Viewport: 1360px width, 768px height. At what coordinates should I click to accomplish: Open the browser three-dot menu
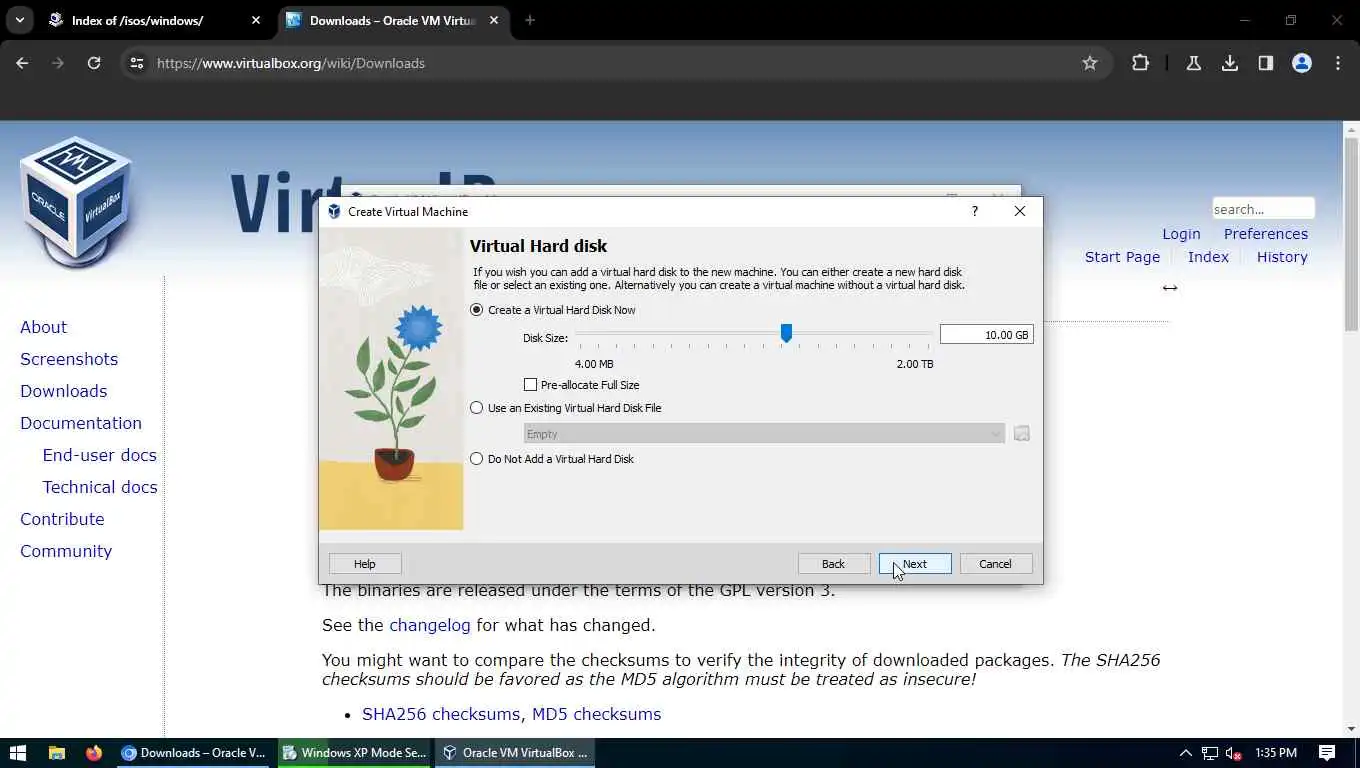[1338, 63]
